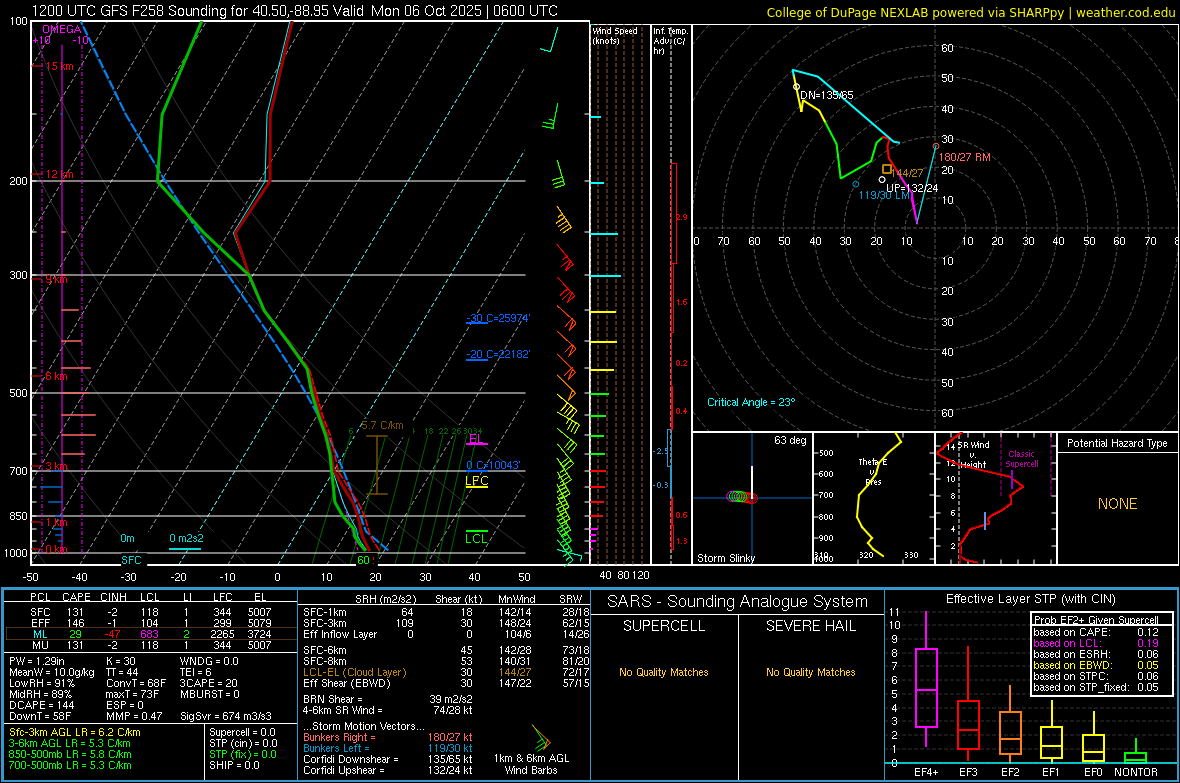The width and height of the screenshot is (1180, 783).
Task: Click the orange lapse-rate bracket near 5.7 C/km
Action: pyautogui.click(x=377, y=465)
